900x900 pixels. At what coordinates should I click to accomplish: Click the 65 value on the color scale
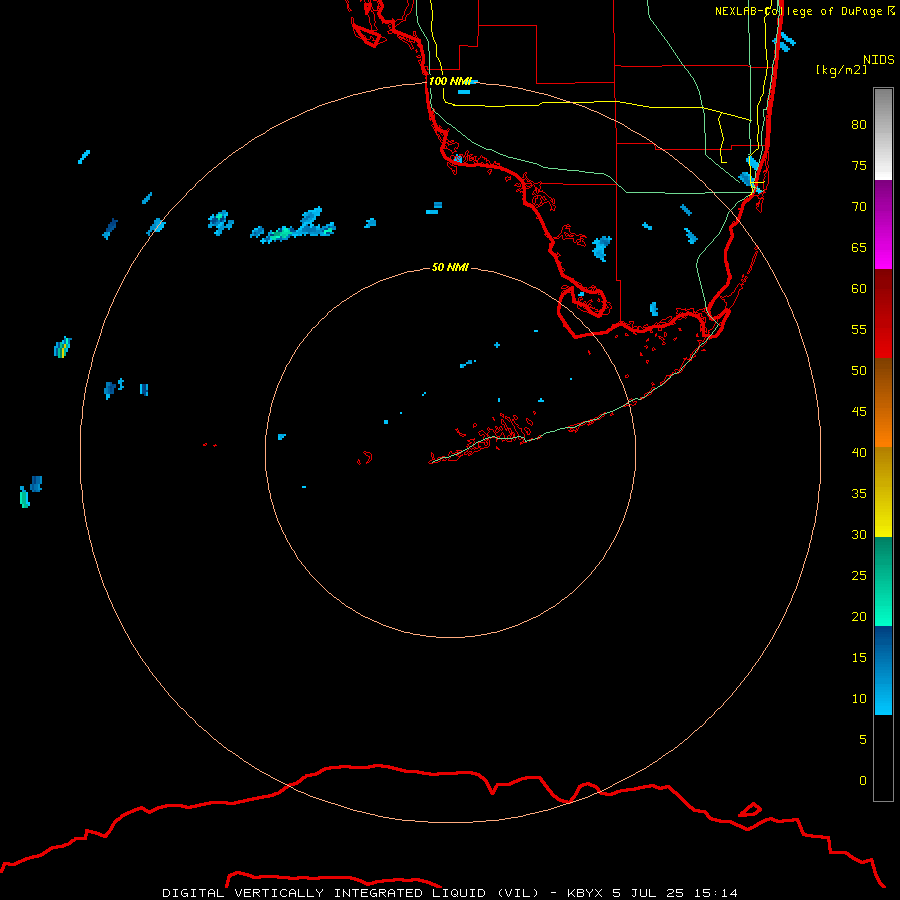coord(859,247)
